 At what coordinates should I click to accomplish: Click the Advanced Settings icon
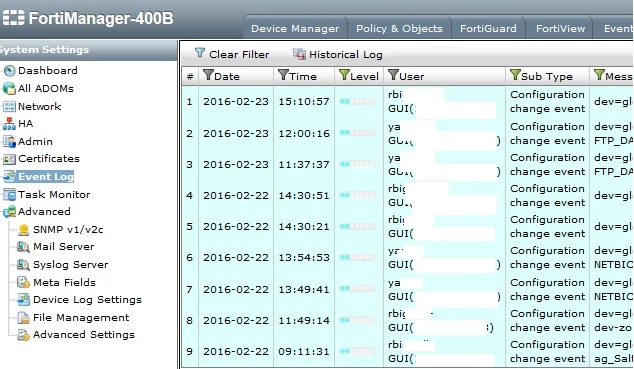pyautogui.click(x=23, y=335)
